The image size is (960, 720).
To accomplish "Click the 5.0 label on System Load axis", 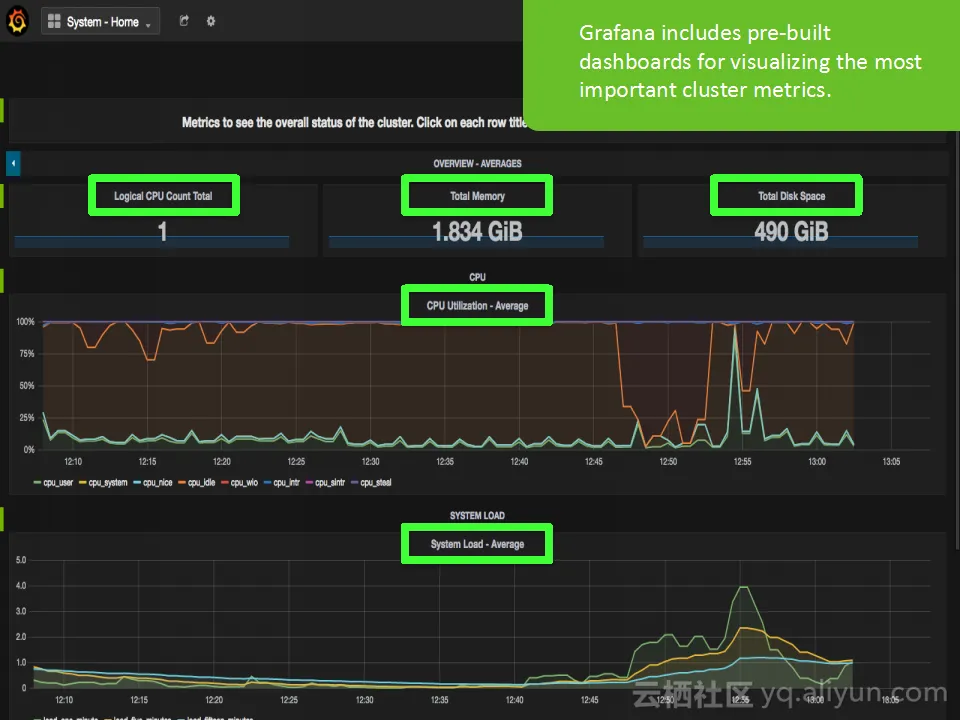I will 21,560.
